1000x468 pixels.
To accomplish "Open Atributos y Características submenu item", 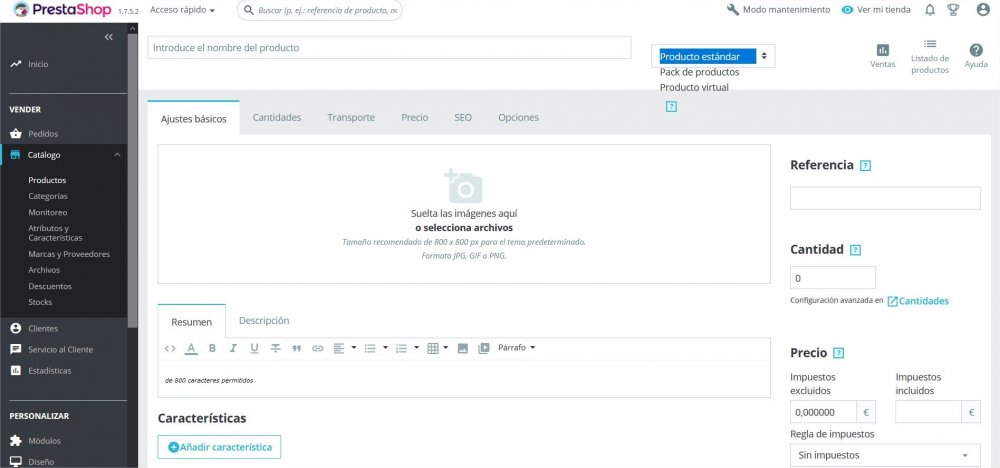I will click(55, 233).
